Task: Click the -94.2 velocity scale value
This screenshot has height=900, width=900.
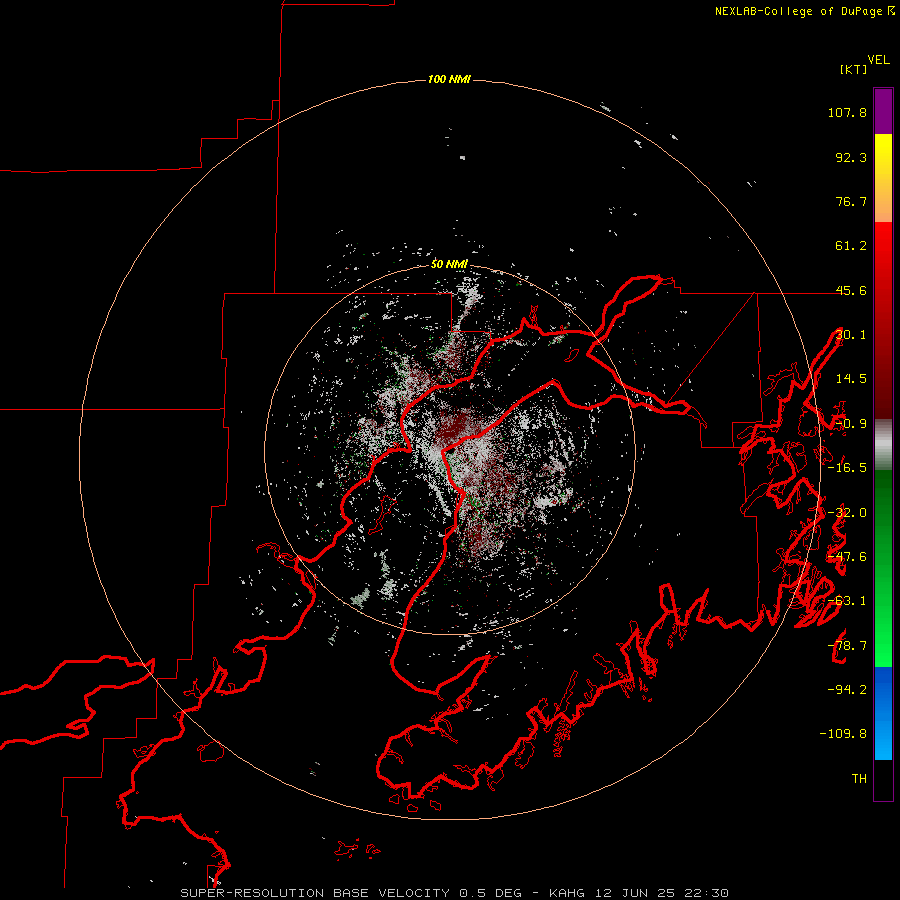Action: tap(847, 689)
